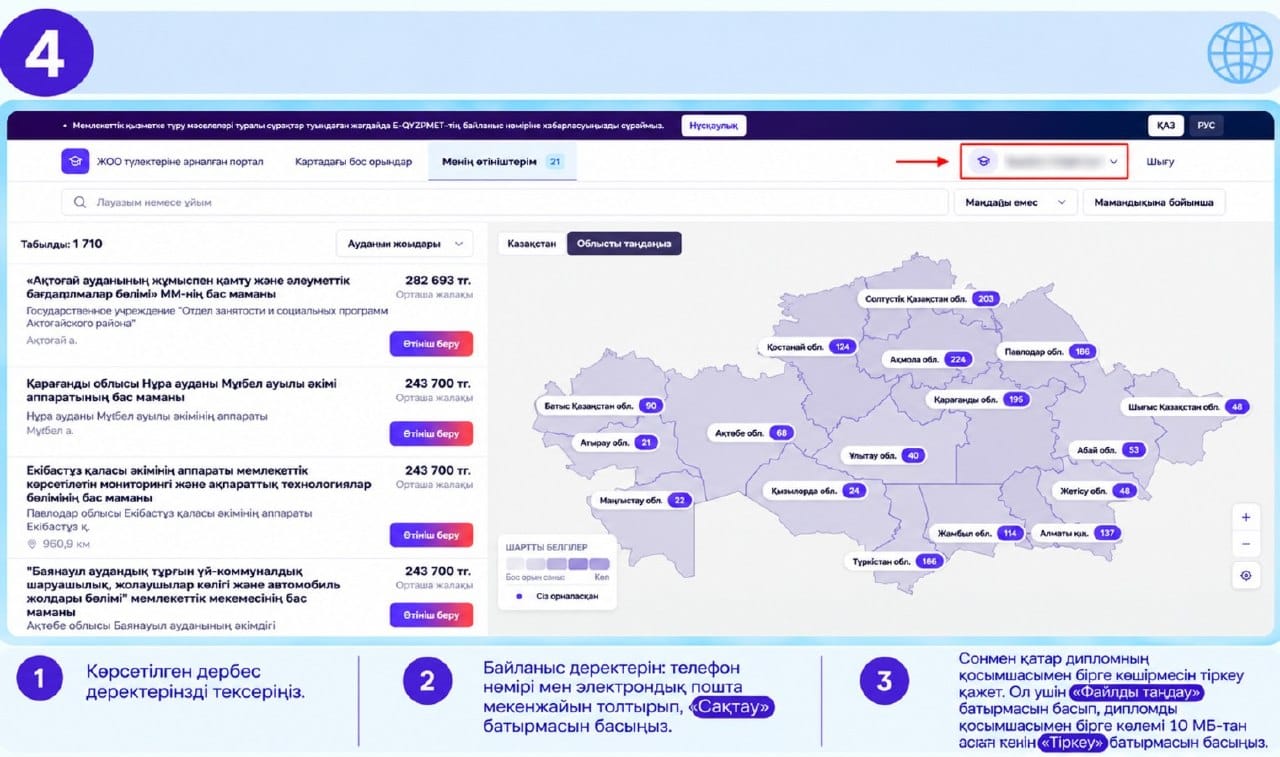This screenshot has width=1280, height=757.
Task: Apply to the Екібастұз қаласы vacancy
Action: [431, 535]
